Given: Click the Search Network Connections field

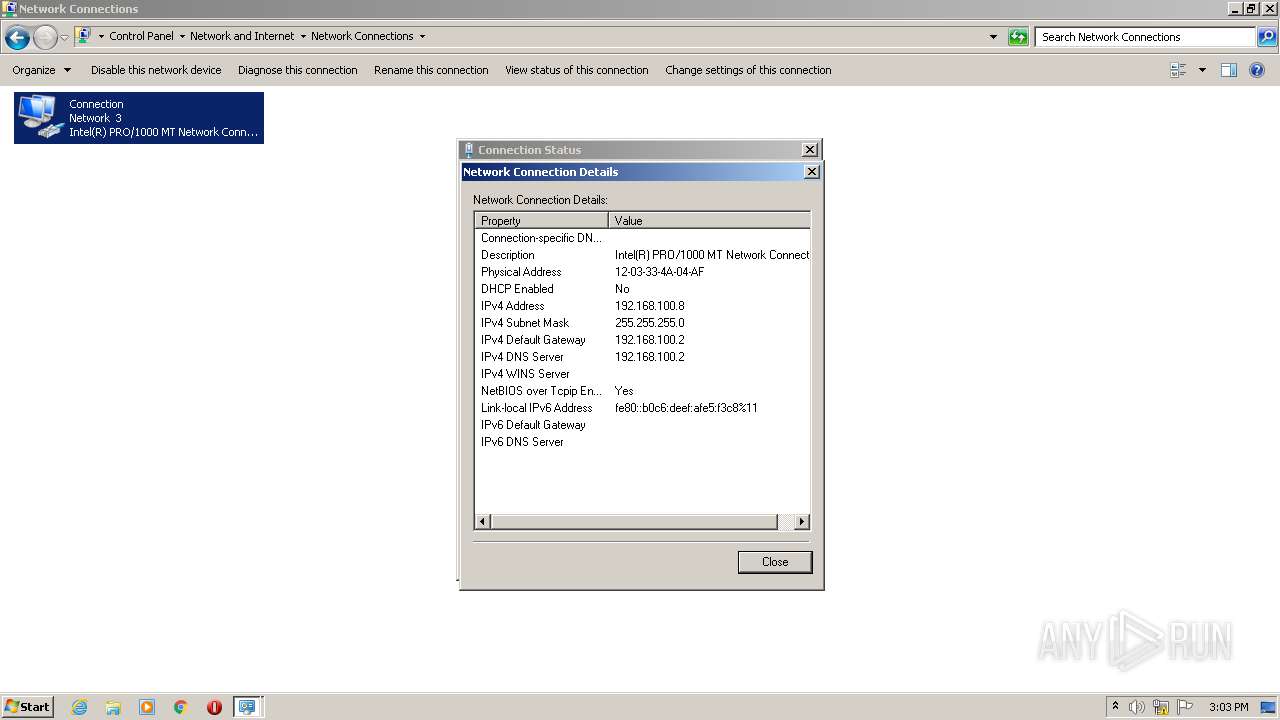Looking at the screenshot, I should point(1145,37).
